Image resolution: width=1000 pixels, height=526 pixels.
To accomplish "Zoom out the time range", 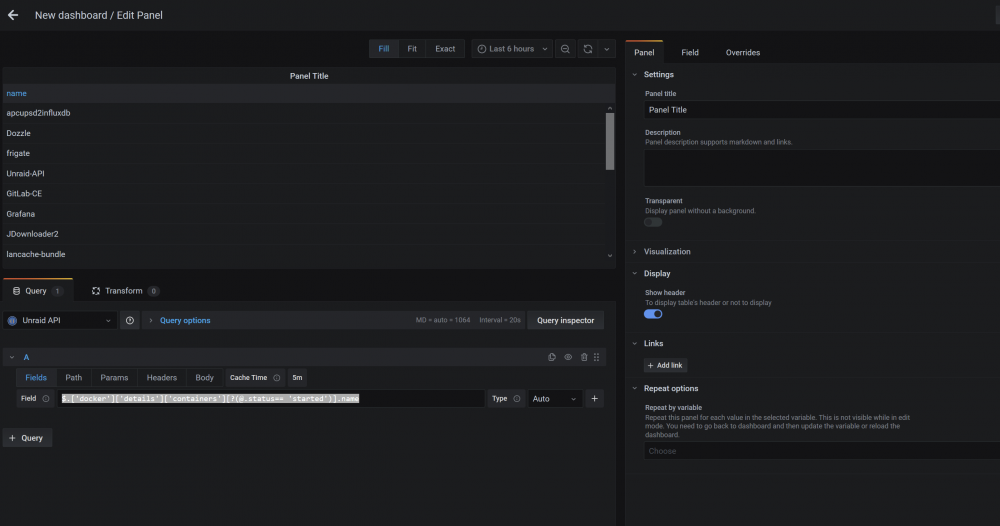I will pos(565,49).
